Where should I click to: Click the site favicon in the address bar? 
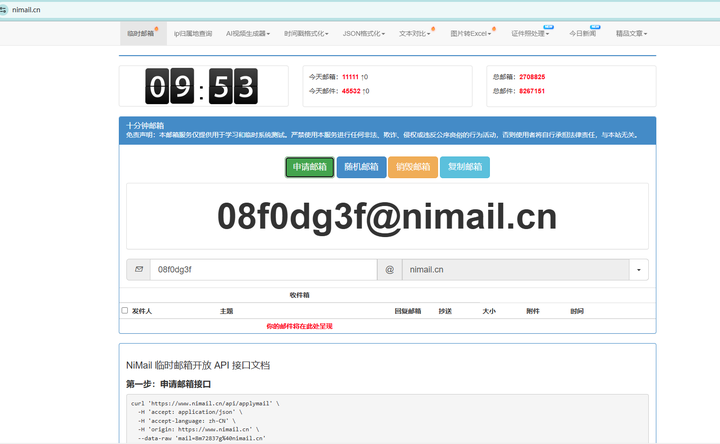6,9
